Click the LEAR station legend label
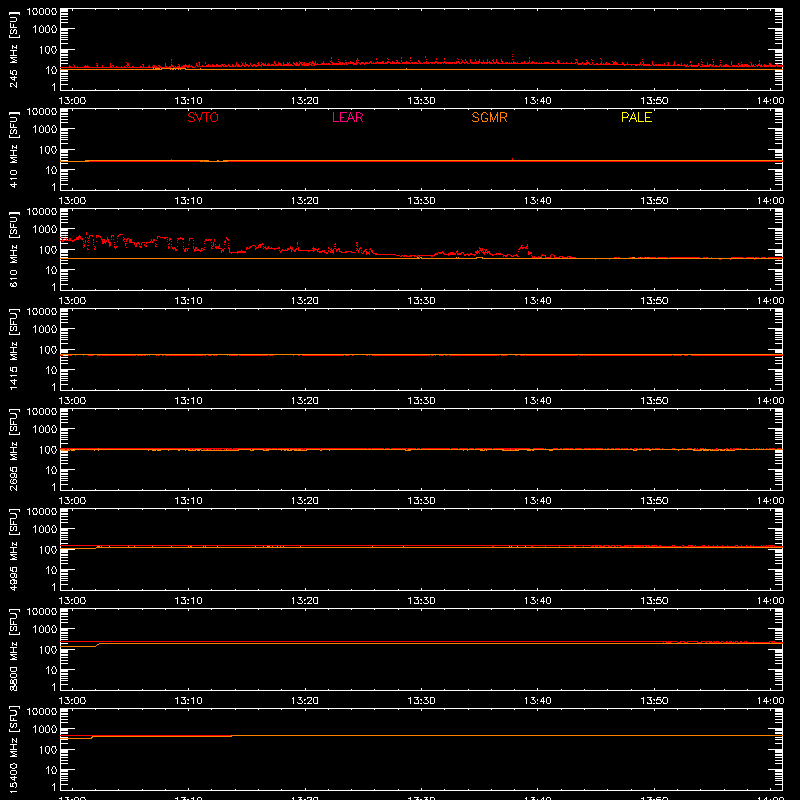 coord(347,117)
